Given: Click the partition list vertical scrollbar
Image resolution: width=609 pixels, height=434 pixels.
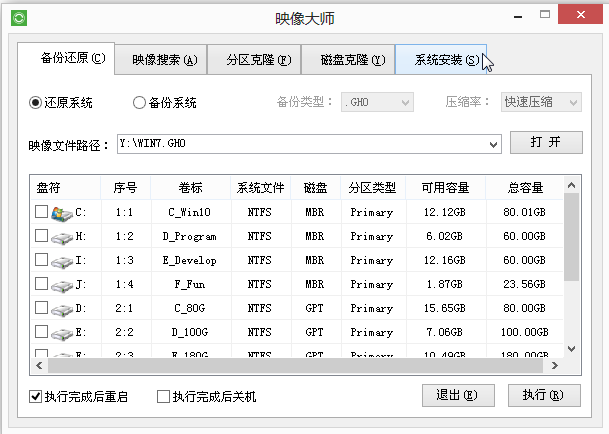Looking at the screenshot, I should [572, 240].
